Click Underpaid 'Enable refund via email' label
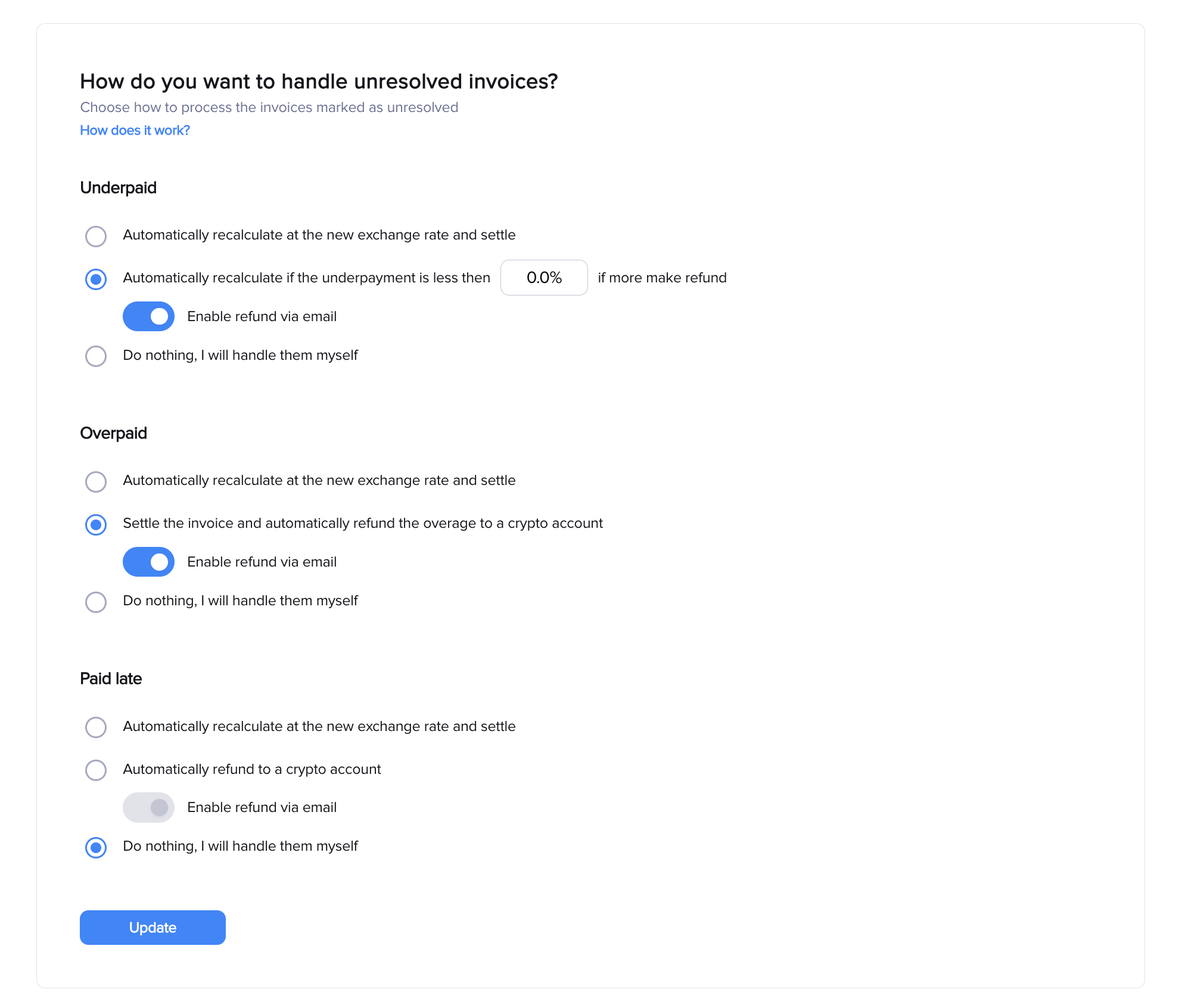The width and height of the screenshot is (1182, 1008). pyautogui.click(x=262, y=316)
